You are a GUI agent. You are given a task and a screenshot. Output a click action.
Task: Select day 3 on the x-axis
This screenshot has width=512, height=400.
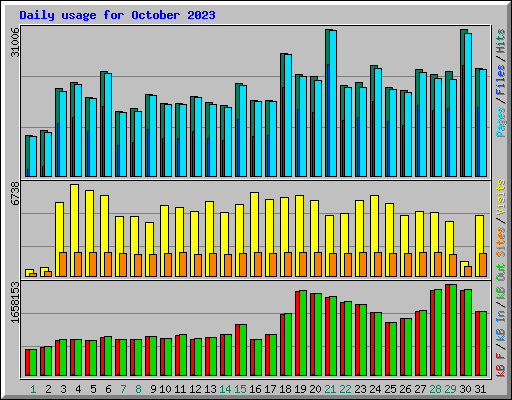point(63,389)
